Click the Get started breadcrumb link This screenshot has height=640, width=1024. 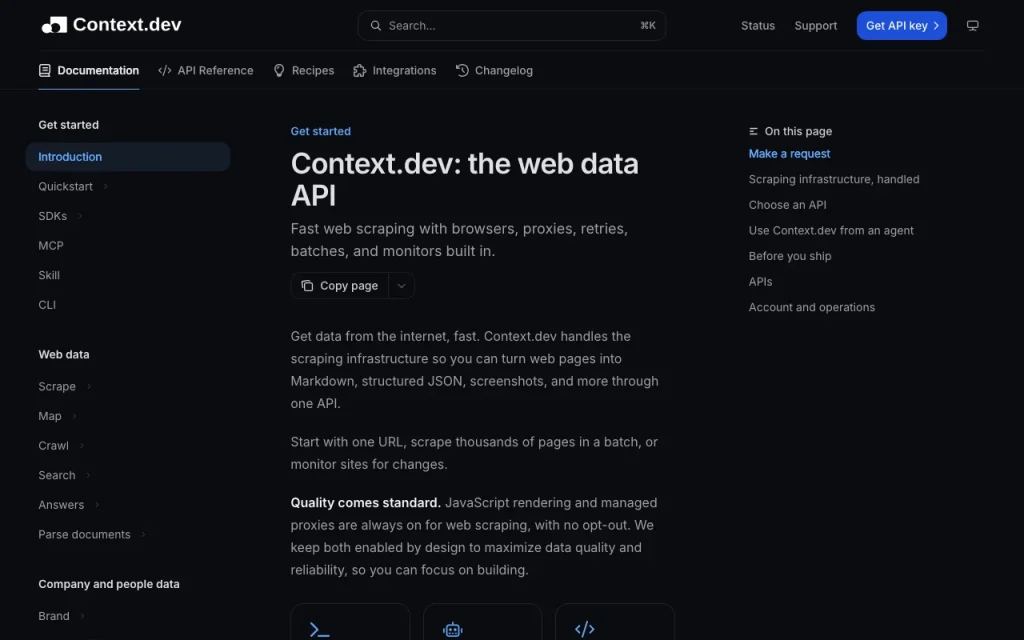click(321, 131)
